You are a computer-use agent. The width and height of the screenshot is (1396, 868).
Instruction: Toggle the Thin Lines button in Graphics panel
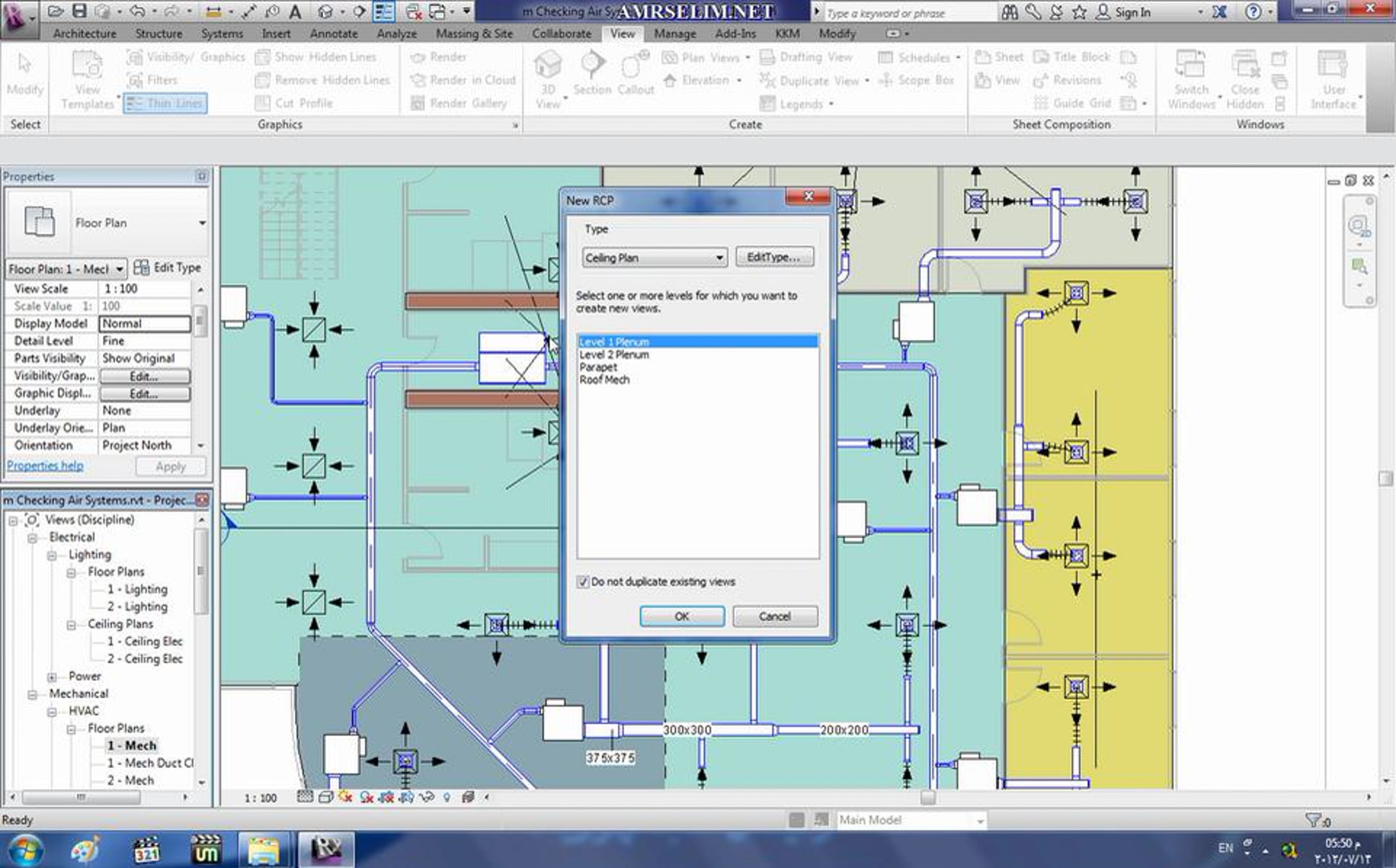(x=165, y=103)
